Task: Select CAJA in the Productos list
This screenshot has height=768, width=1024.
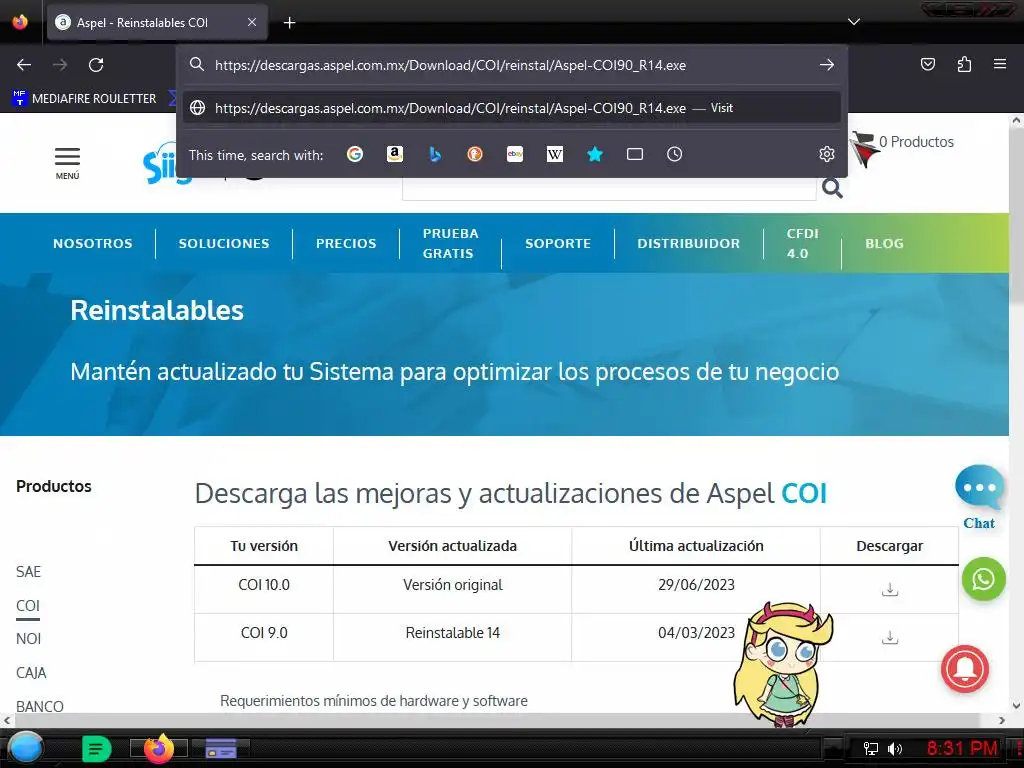Action: point(31,673)
